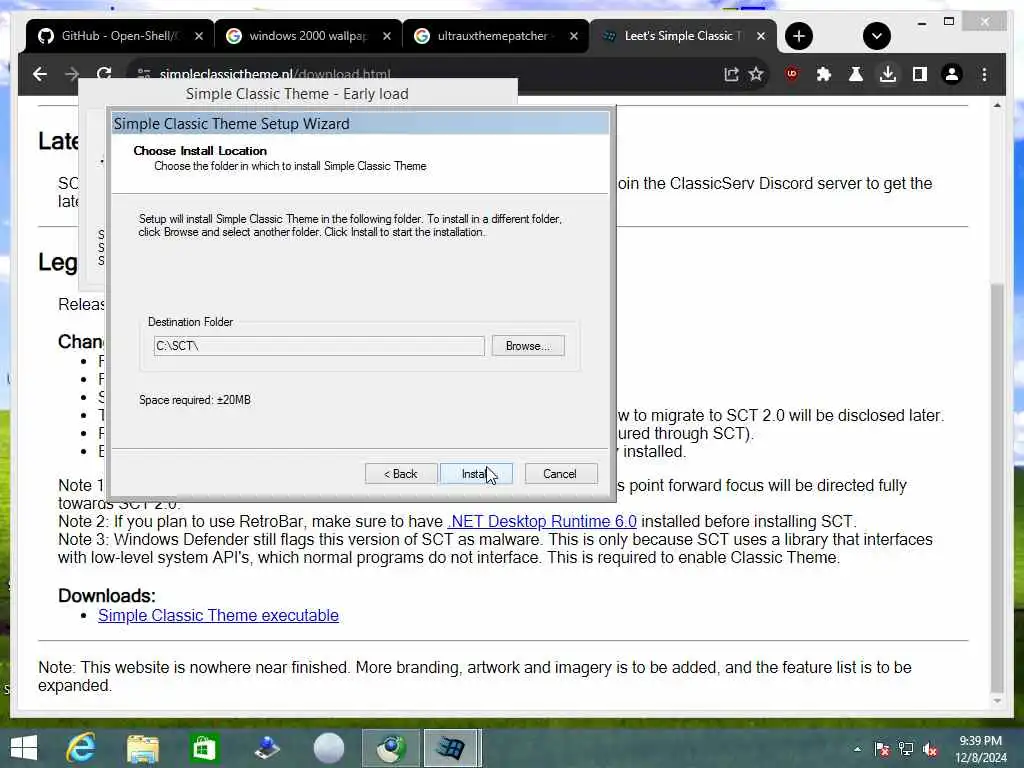This screenshot has height=768, width=1024.
Task: Minimize the browser window
Action: (921, 22)
